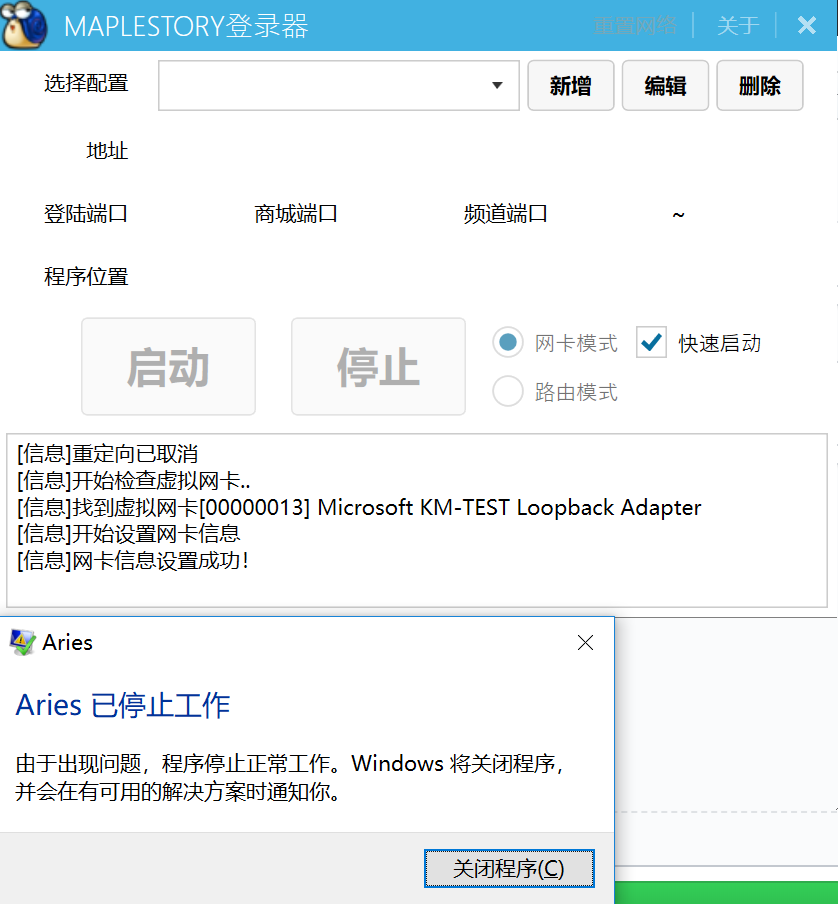Screen dimensions: 838x904
Task: Click the MAPLESTORY登录器 title text
Action: click(x=186, y=26)
